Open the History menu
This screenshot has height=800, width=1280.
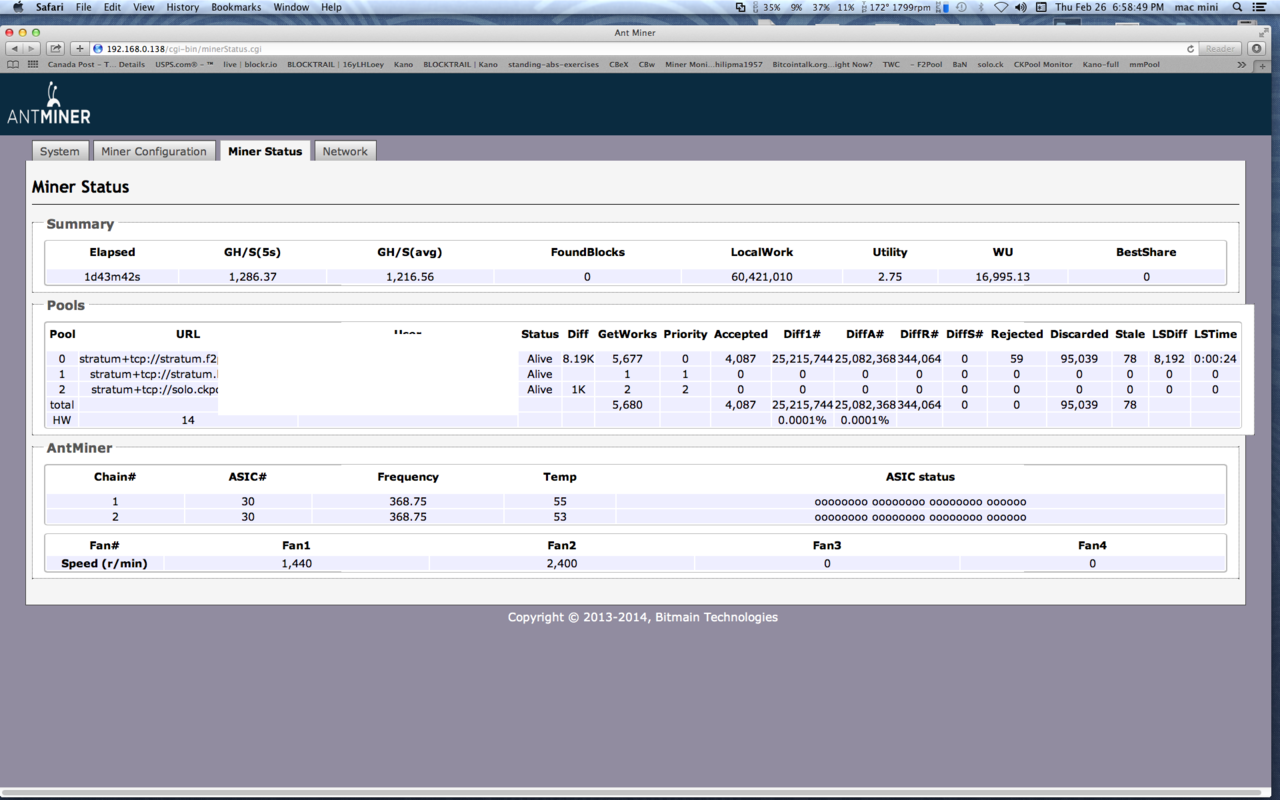point(182,7)
